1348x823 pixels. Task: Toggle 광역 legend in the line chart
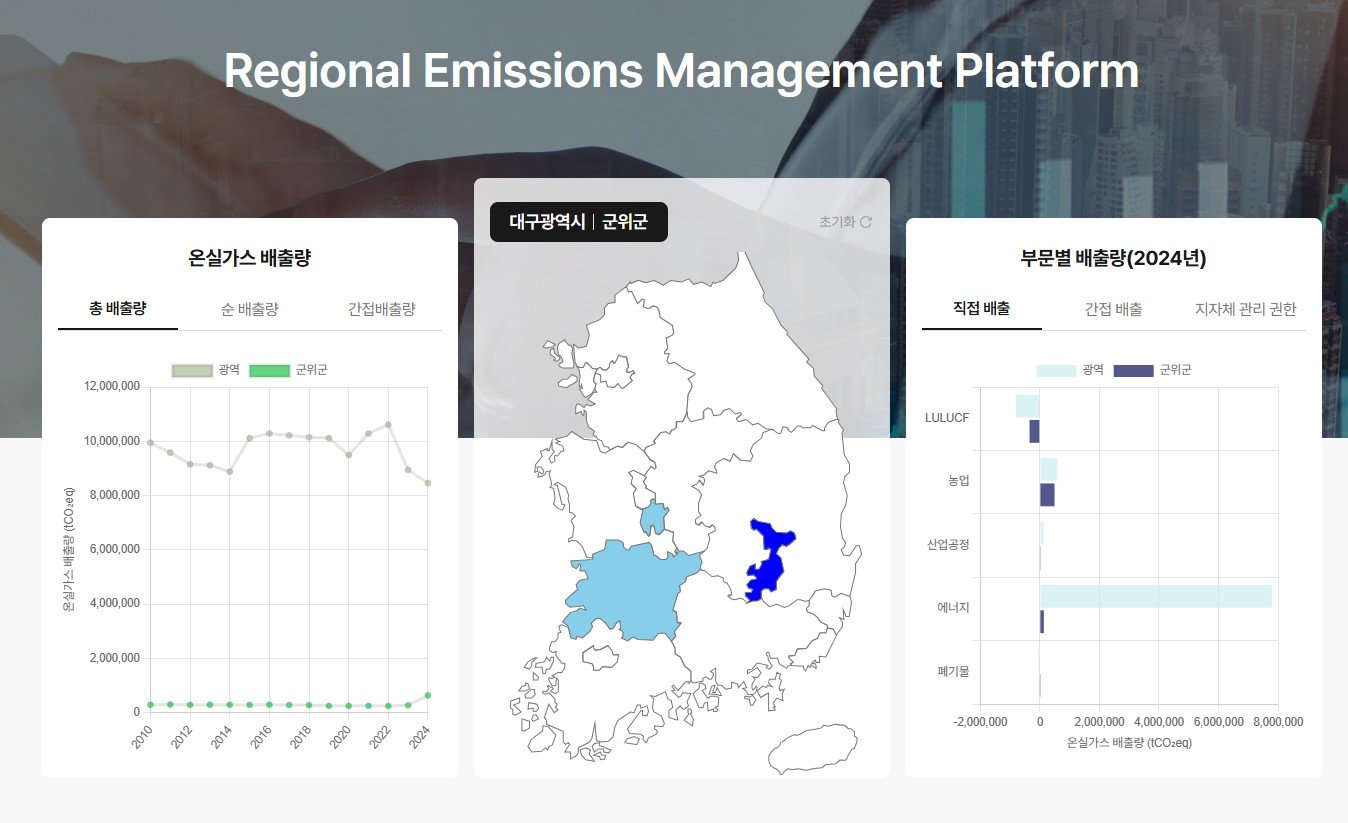pyautogui.click(x=205, y=370)
